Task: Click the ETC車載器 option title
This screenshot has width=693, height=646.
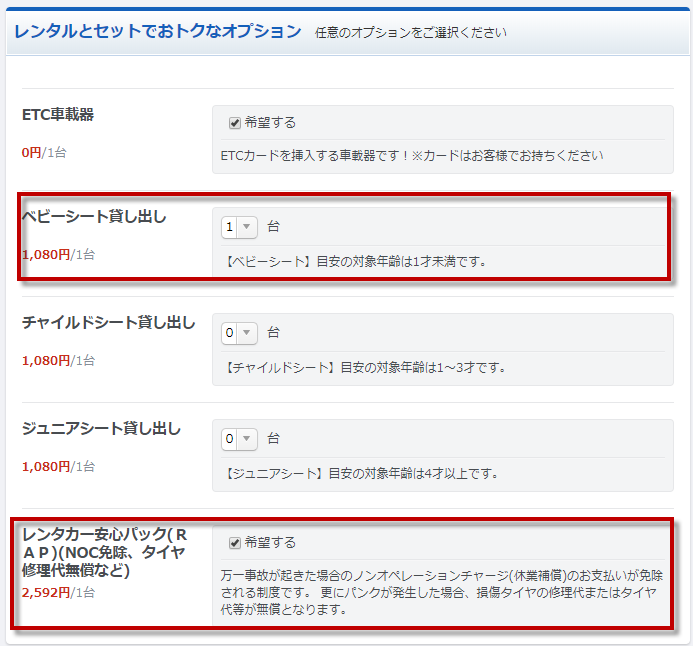Action: [x=58, y=114]
